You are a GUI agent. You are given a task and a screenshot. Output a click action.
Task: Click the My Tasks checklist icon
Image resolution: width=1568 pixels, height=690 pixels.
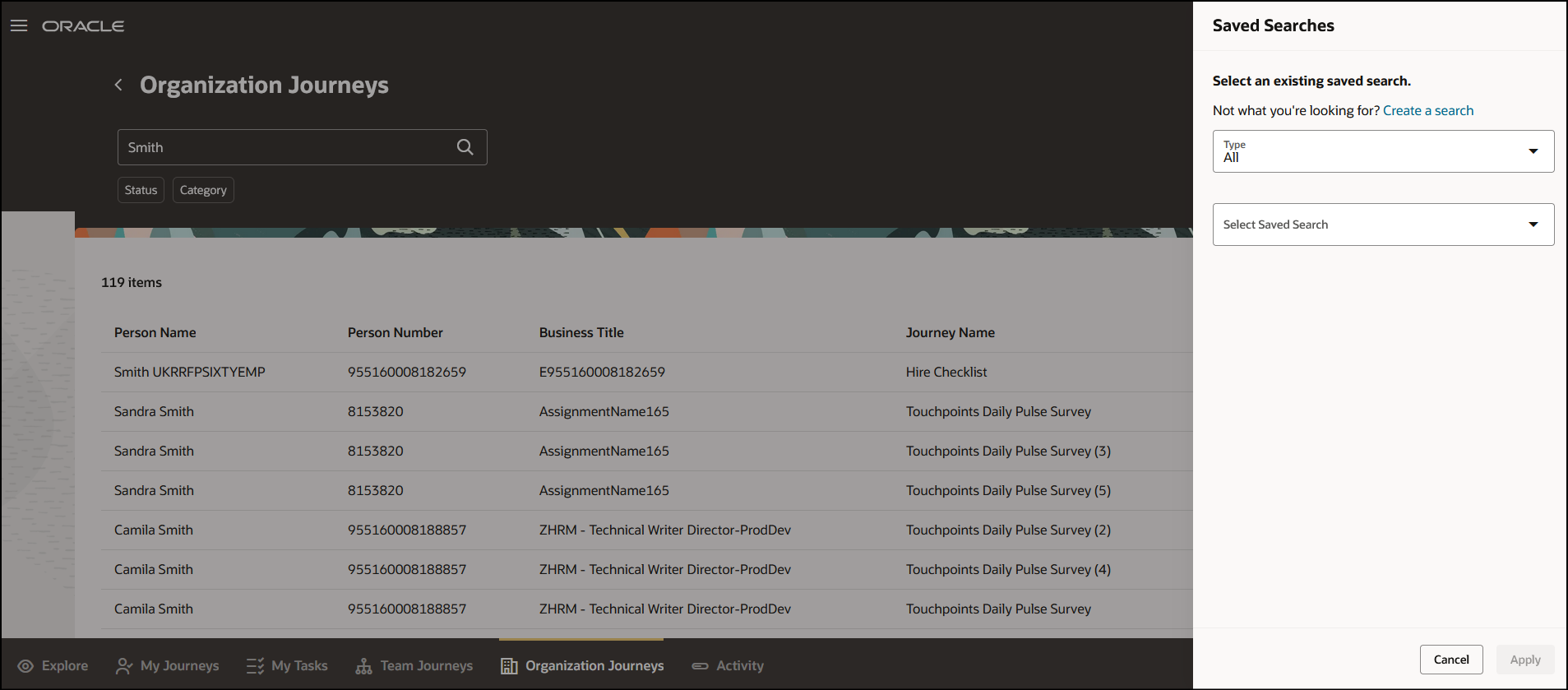click(255, 666)
